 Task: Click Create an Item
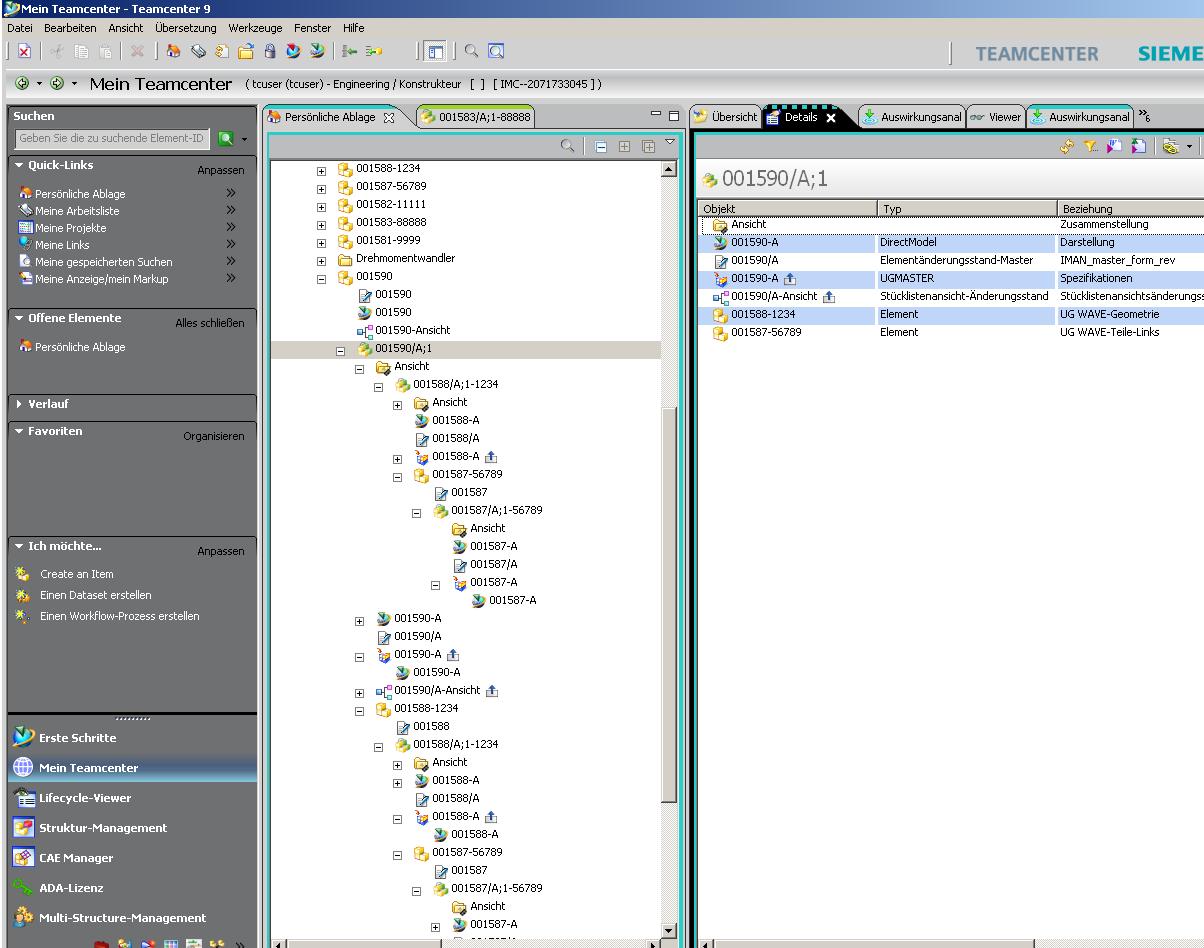(77, 574)
